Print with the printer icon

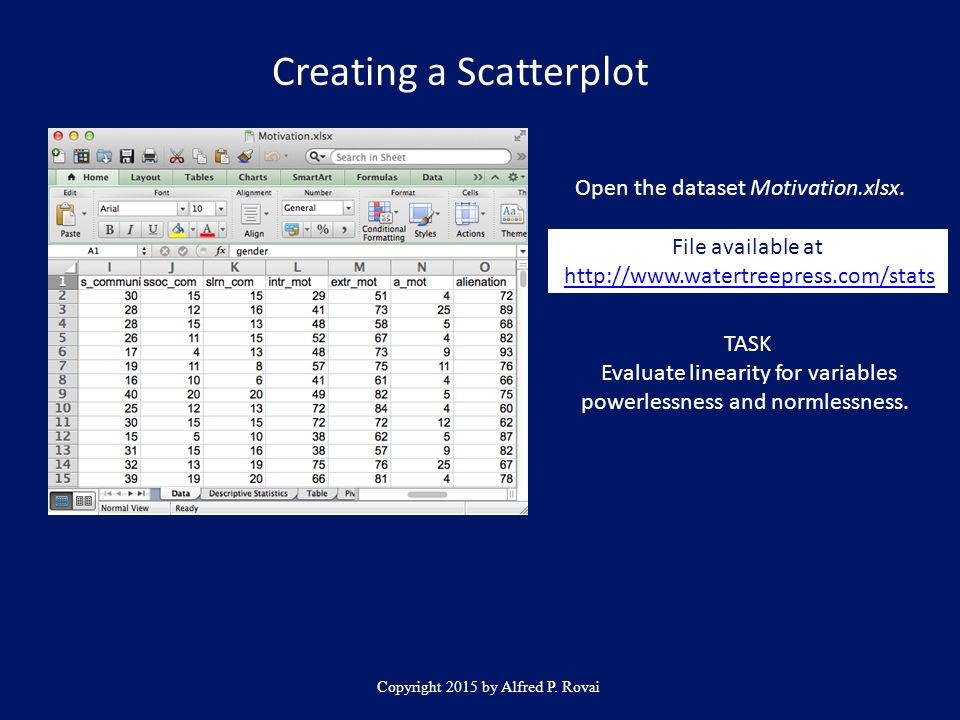[x=149, y=156]
